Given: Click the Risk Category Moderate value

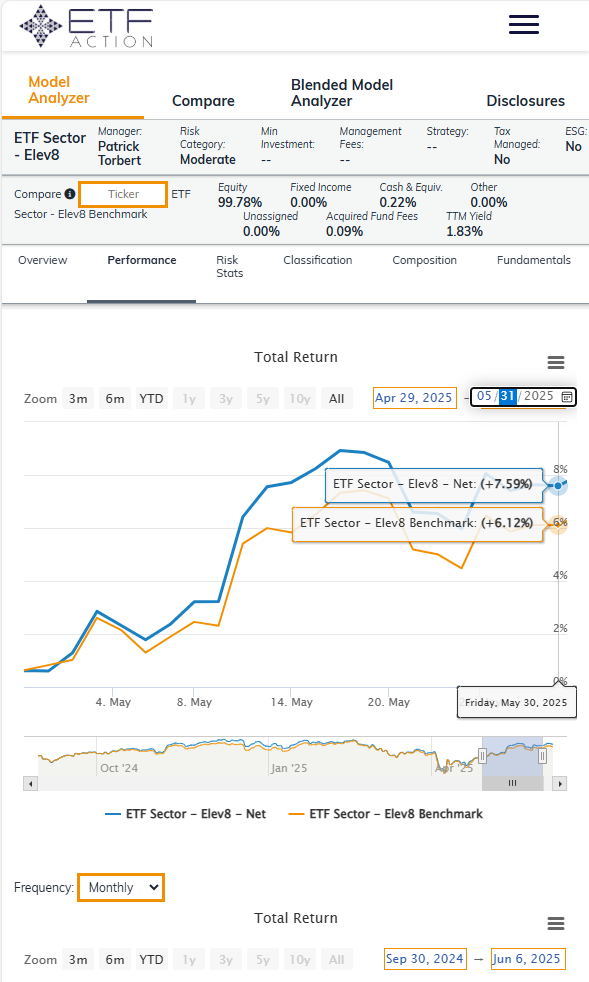Looking at the screenshot, I should pyautogui.click(x=208, y=160).
